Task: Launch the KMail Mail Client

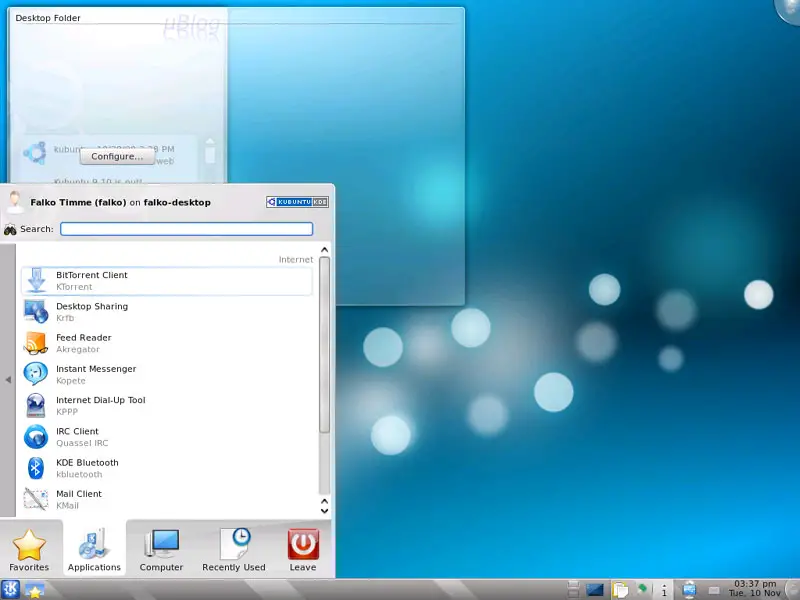Action: click(x=167, y=499)
